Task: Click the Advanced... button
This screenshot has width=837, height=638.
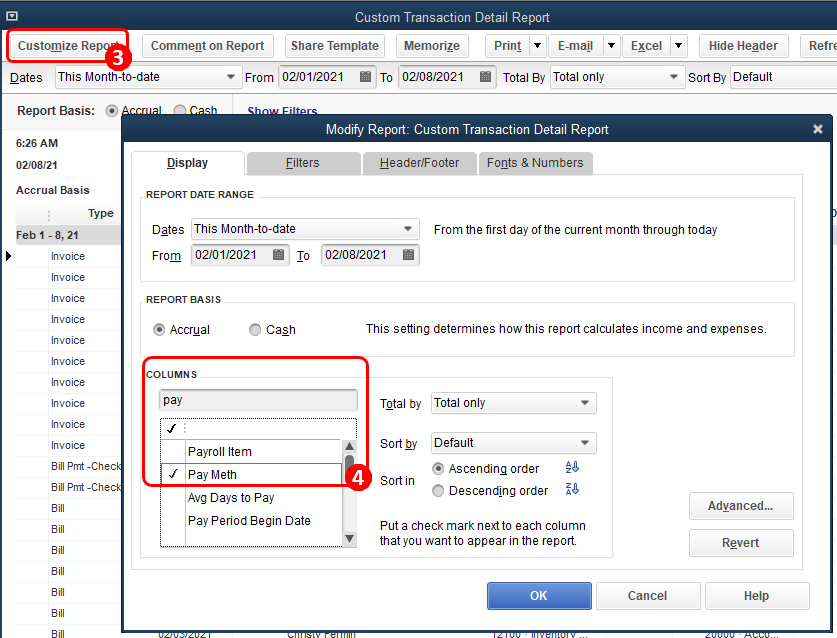Action: [740, 506]
